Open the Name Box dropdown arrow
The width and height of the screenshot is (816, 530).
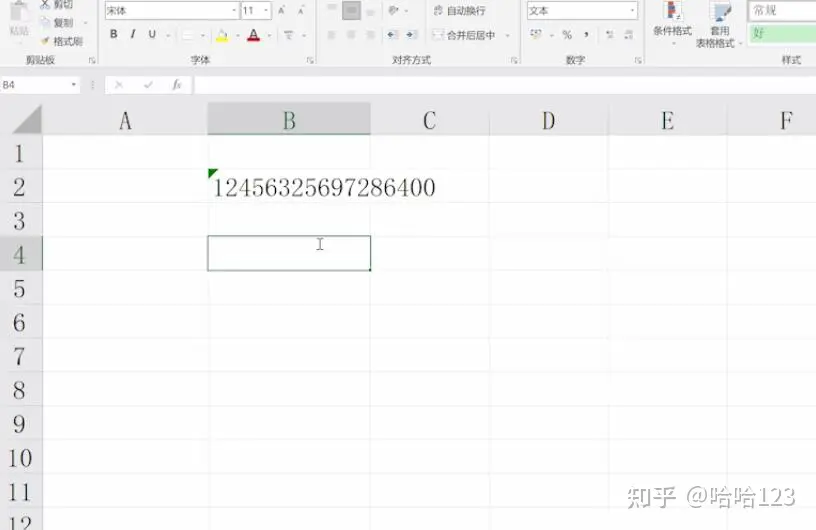[x=73, y=85]
